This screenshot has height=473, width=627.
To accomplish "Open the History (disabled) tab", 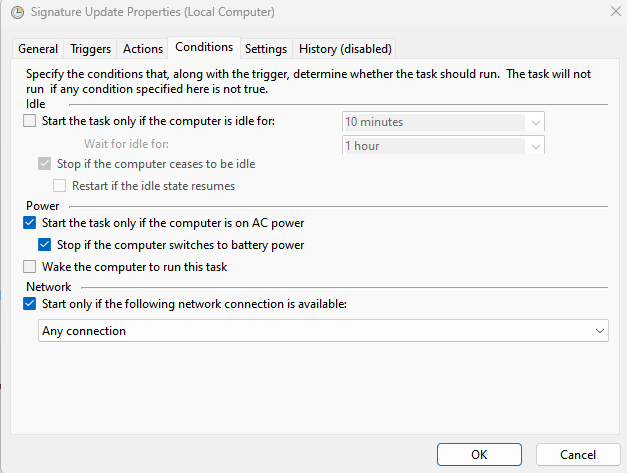I will 345,49.
